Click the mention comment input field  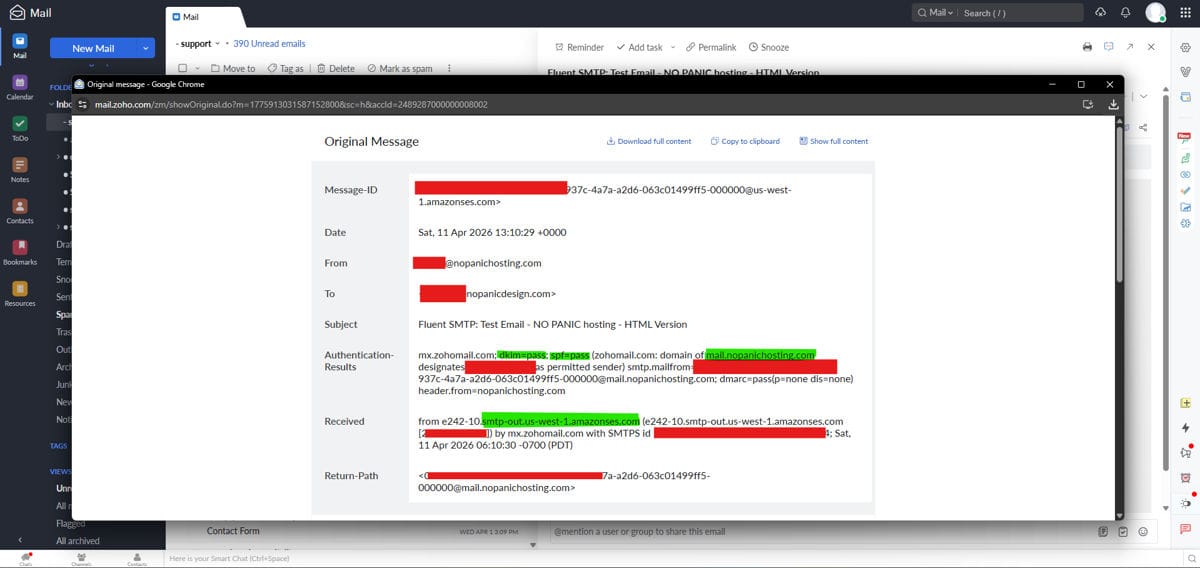coord(820,531)
